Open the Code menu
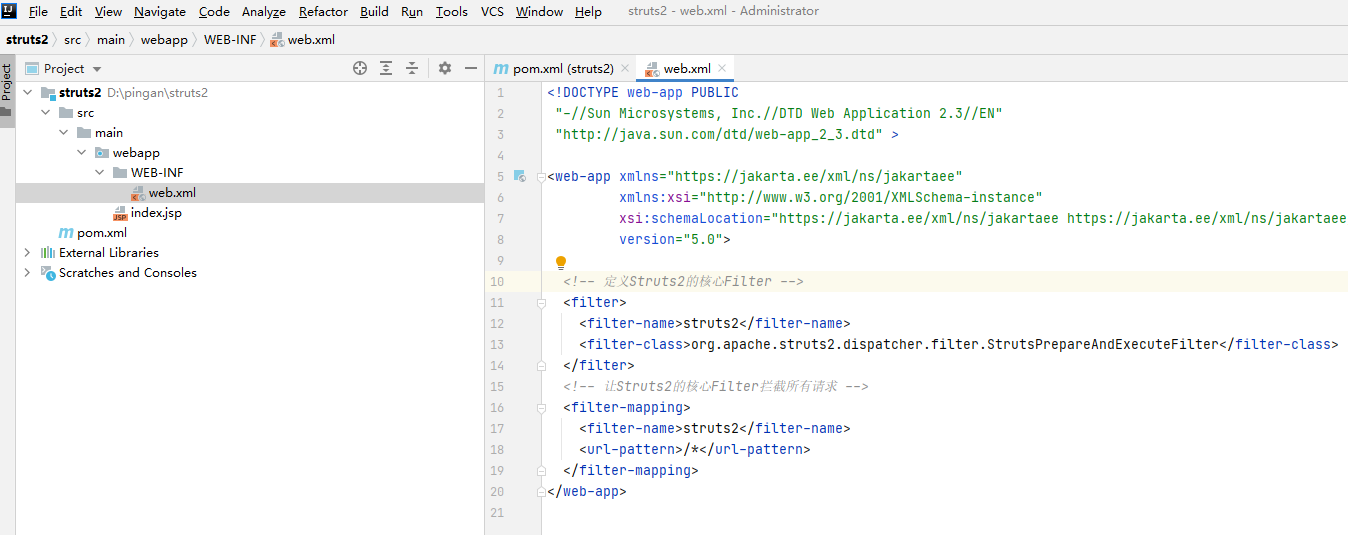This screenshot has width=1348, height=535. click(x=214, y=11)
